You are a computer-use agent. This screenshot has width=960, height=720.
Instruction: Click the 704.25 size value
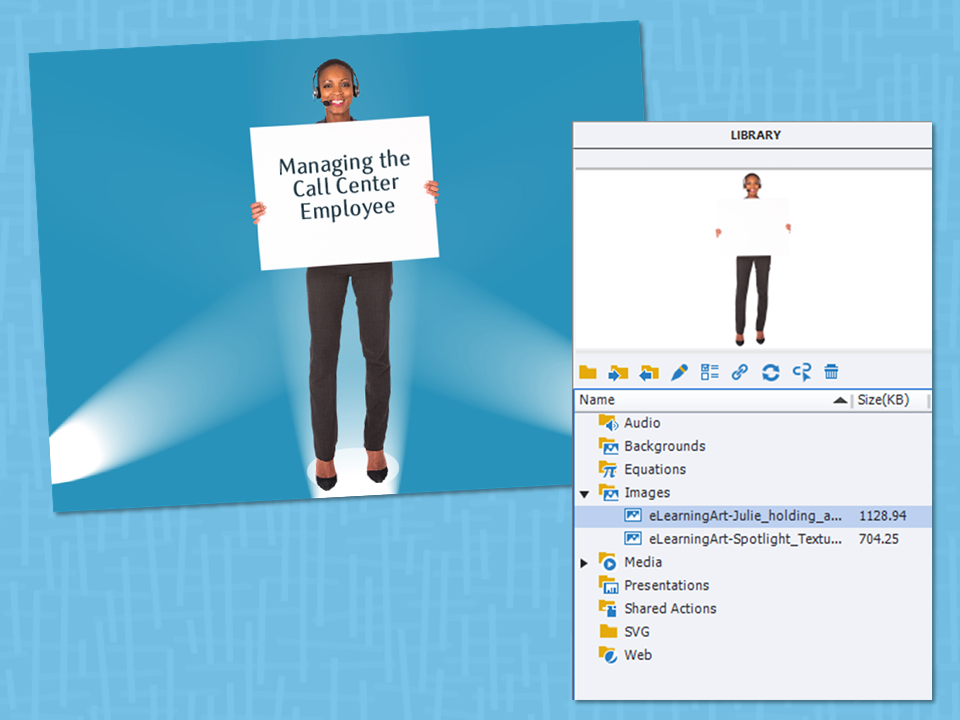879,539
